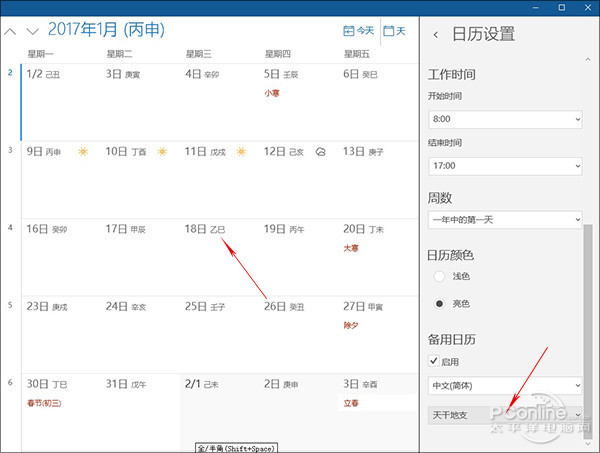Click the 星期三 column header
The width and height of the screenshot is (600, 453).
[198, 54]
